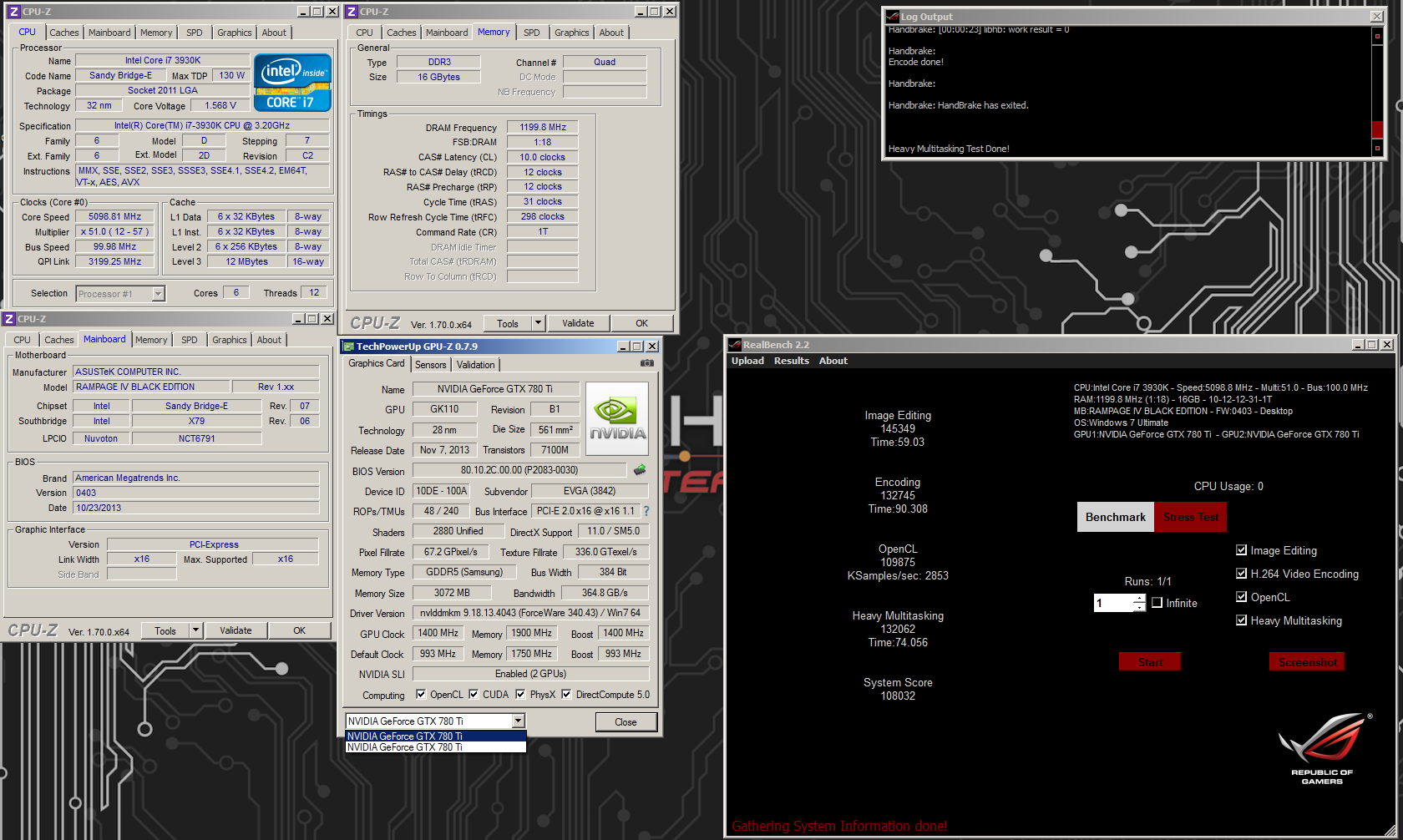Click the Log Output window title icon
Screen dimensions: 1403x840
(x=892, y=17)
